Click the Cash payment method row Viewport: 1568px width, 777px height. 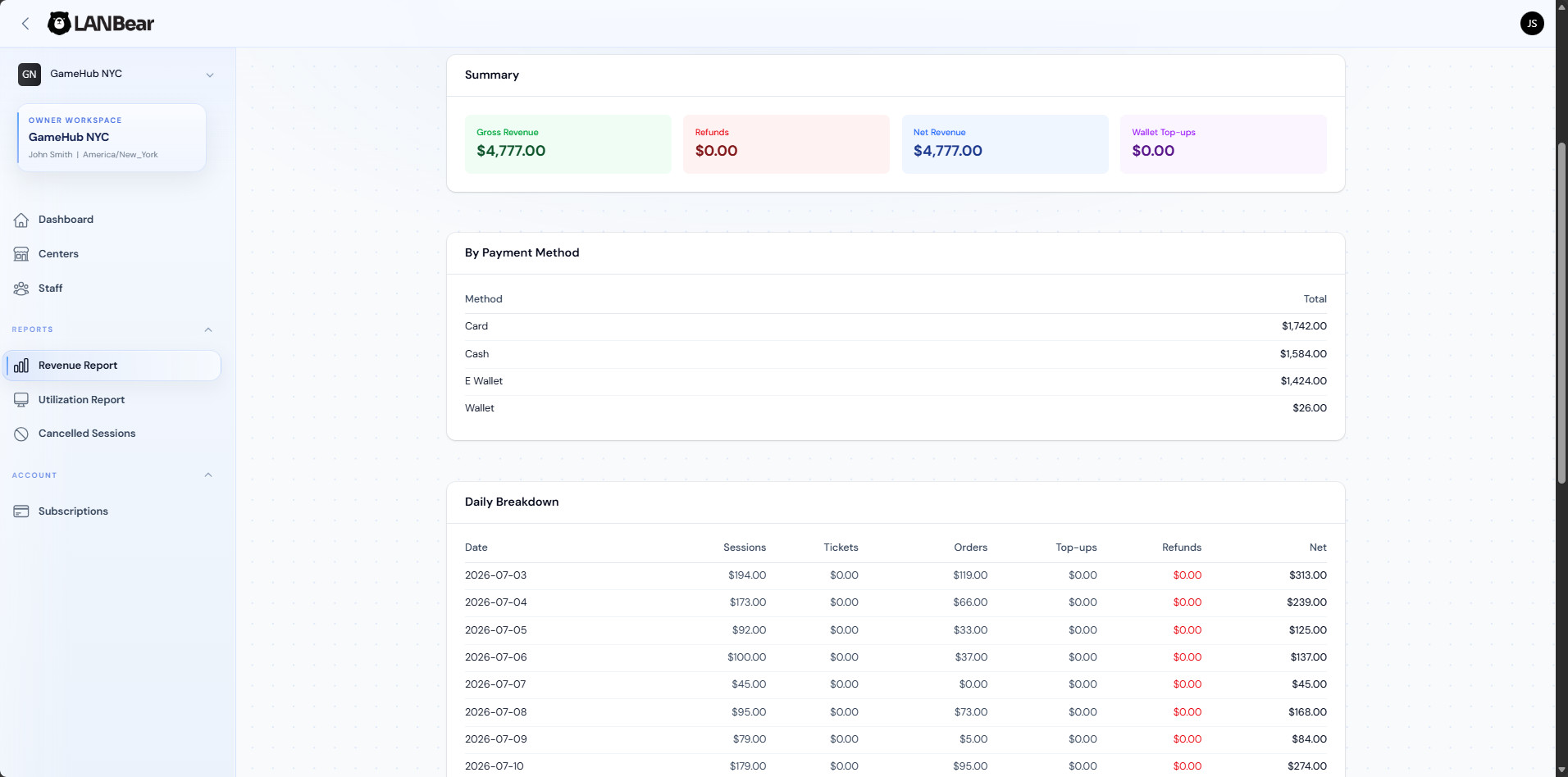[896, 354]
